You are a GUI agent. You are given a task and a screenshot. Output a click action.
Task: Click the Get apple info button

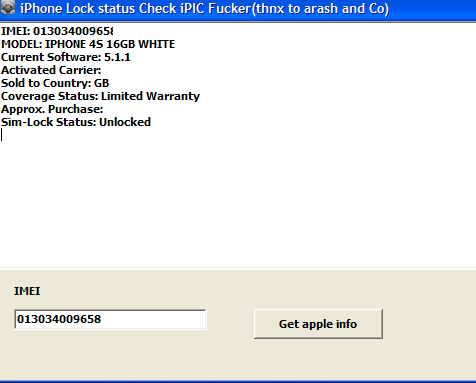[318, 324]
